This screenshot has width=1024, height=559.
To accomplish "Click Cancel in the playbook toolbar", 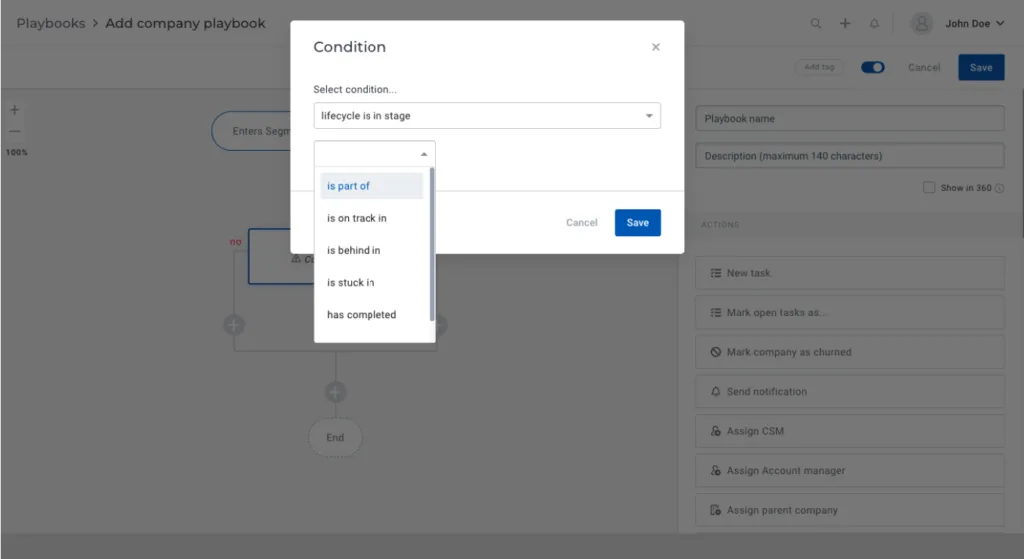I will click(x=924, y=67).
